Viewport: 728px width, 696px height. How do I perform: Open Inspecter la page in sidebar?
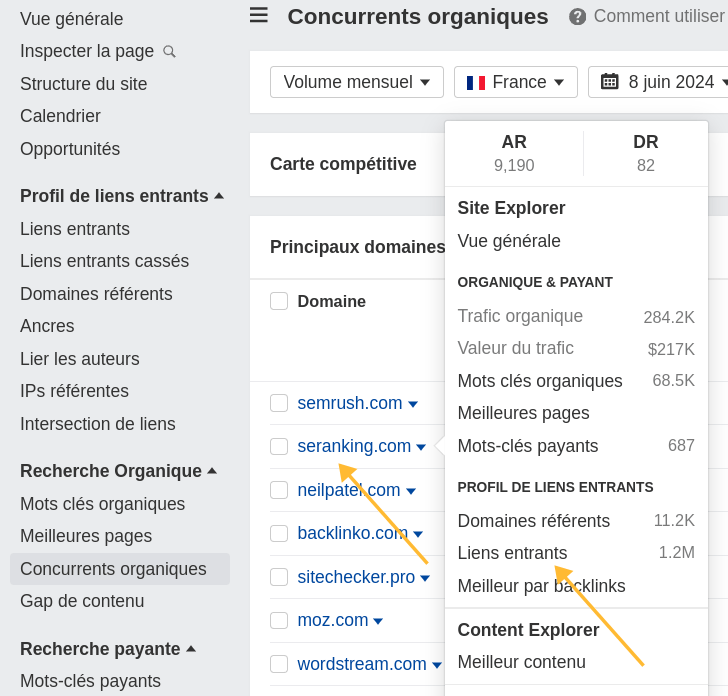[87, 51]
